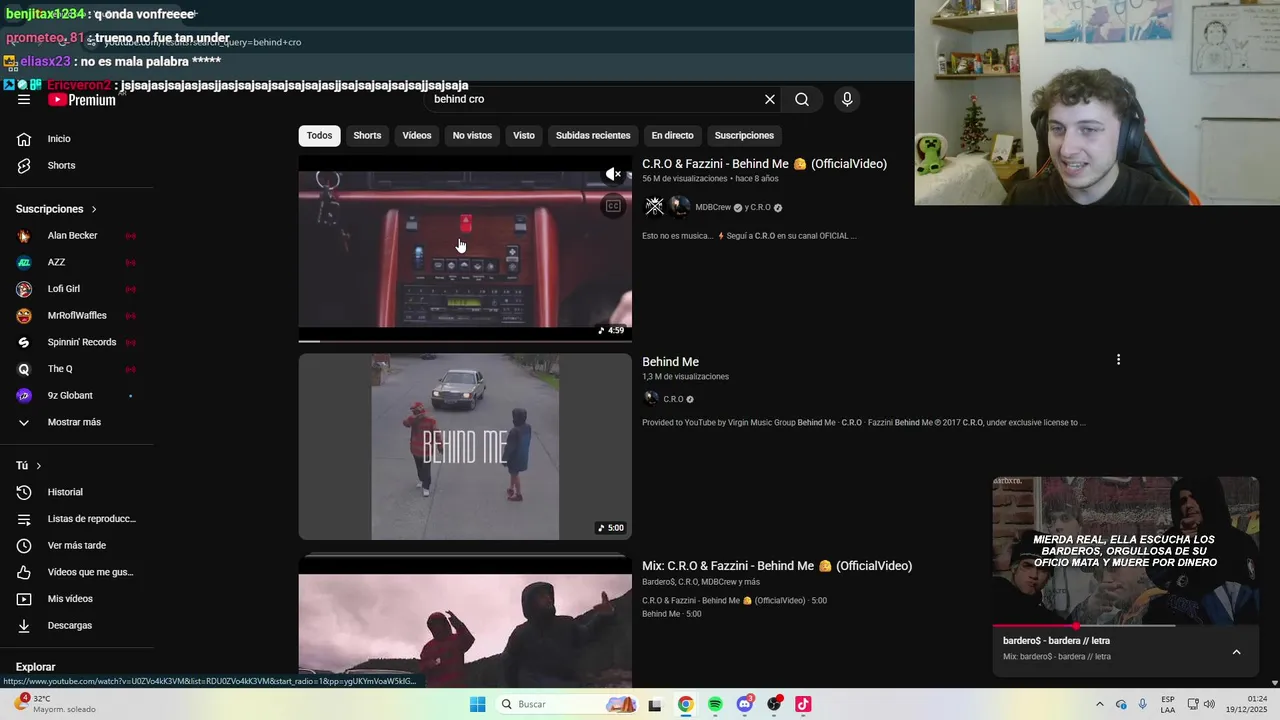Open the 'Behind Me' 5:00 thumbnail
The width and height of the screenshot is (1280, 720).
click(x=465, y=446)
